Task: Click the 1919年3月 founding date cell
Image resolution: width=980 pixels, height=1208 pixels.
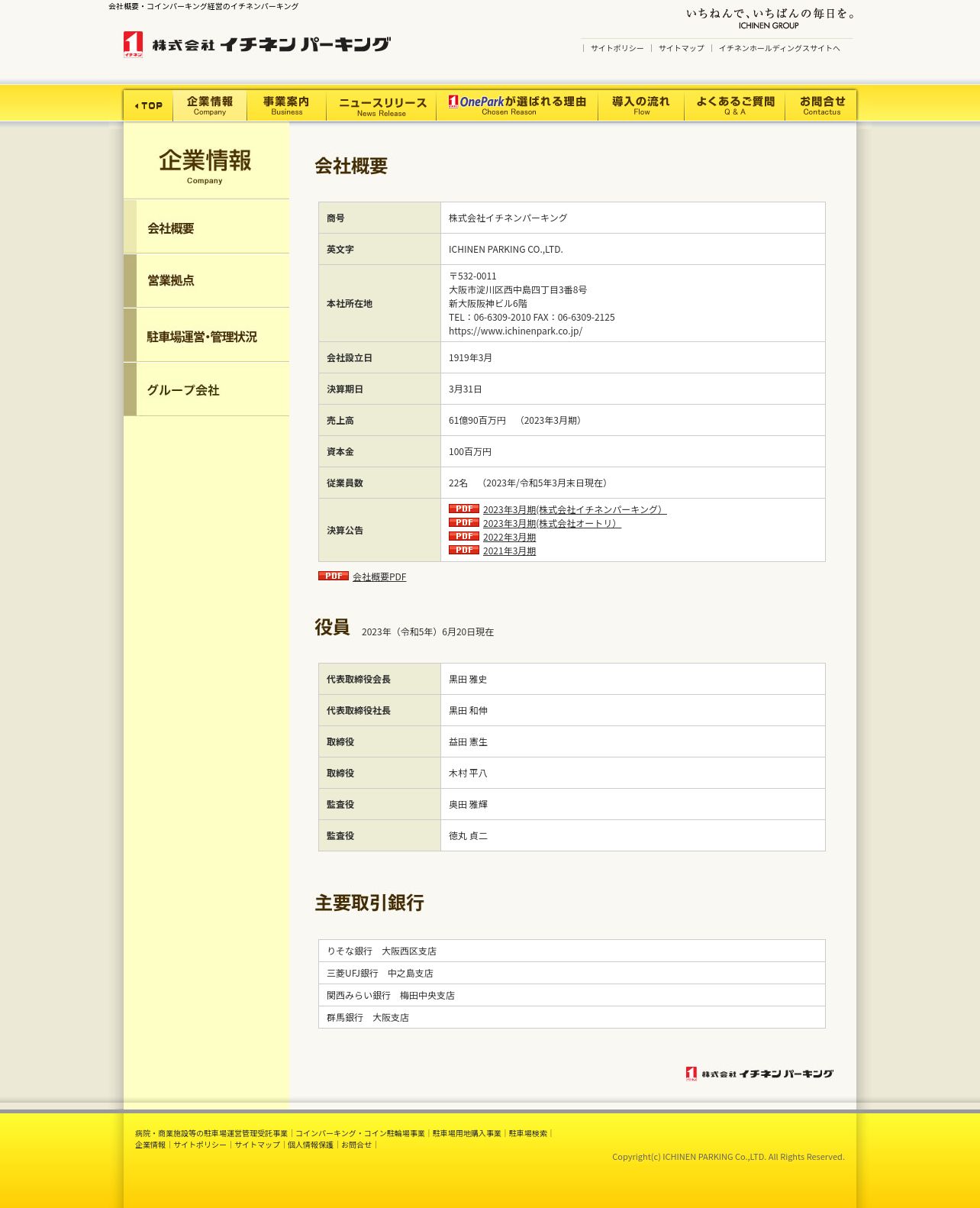Action: [x=633, y=357]
